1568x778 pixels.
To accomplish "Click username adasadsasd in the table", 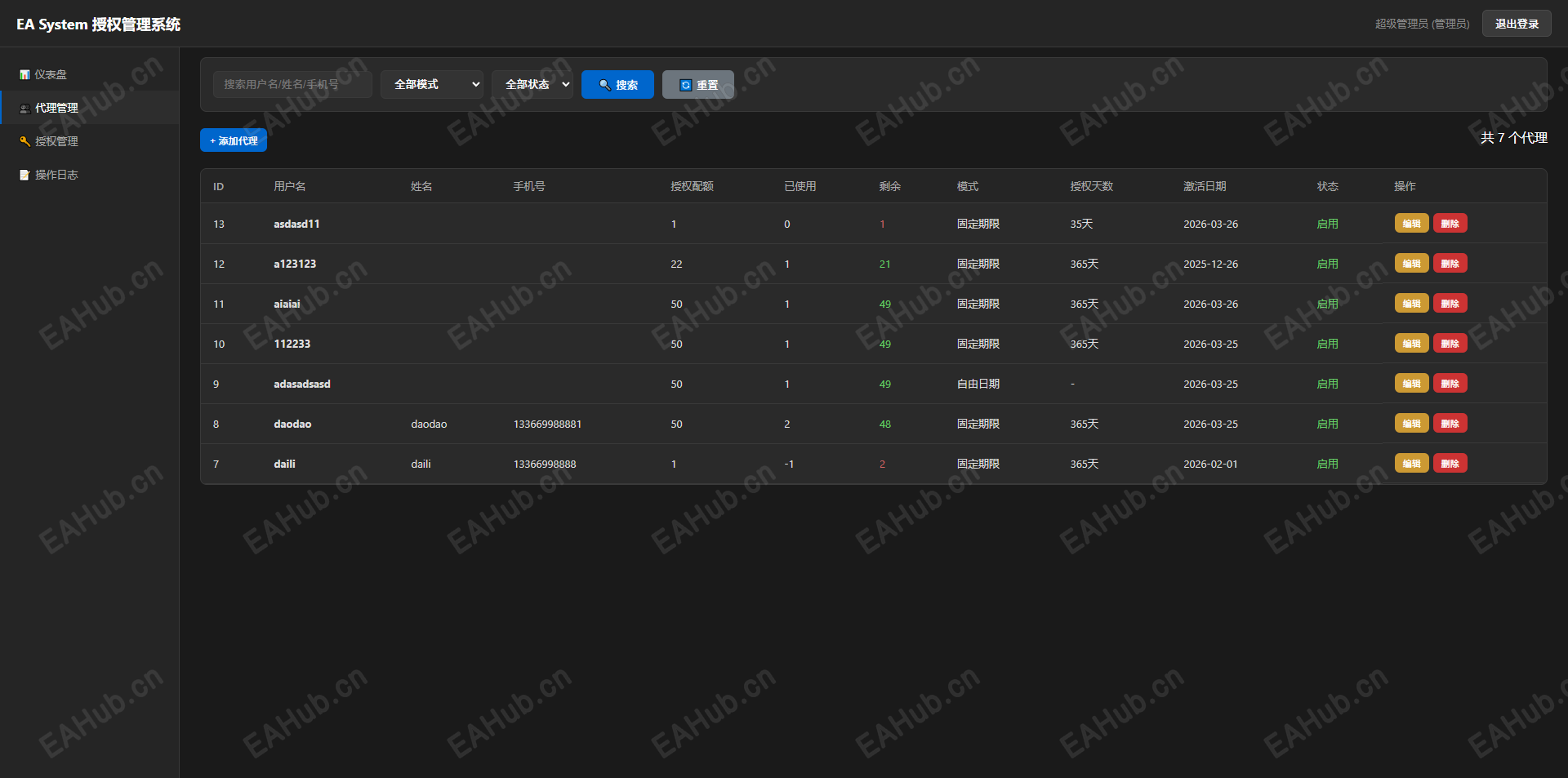I will 302,384.
